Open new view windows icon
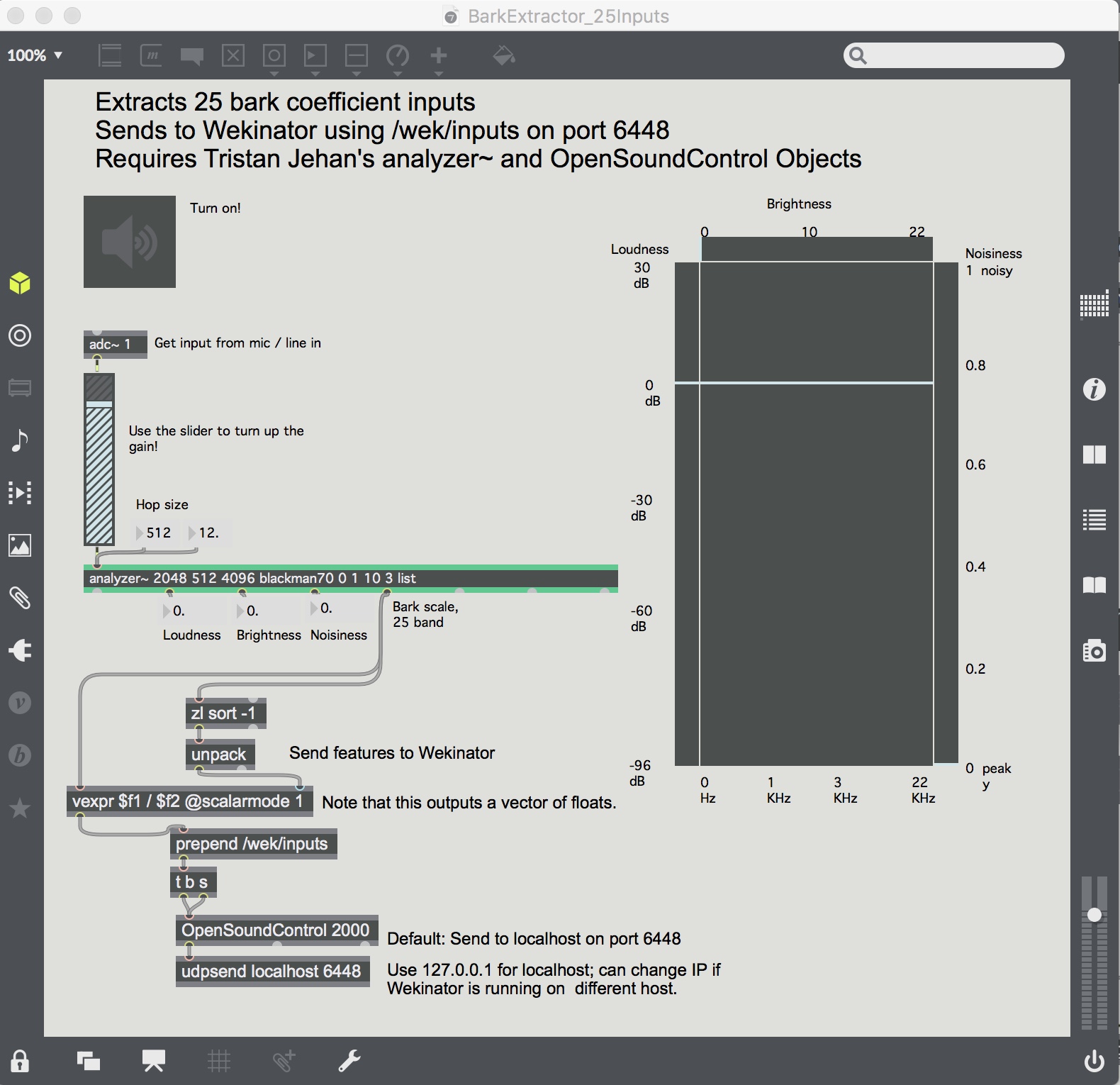 point(89,1061)
